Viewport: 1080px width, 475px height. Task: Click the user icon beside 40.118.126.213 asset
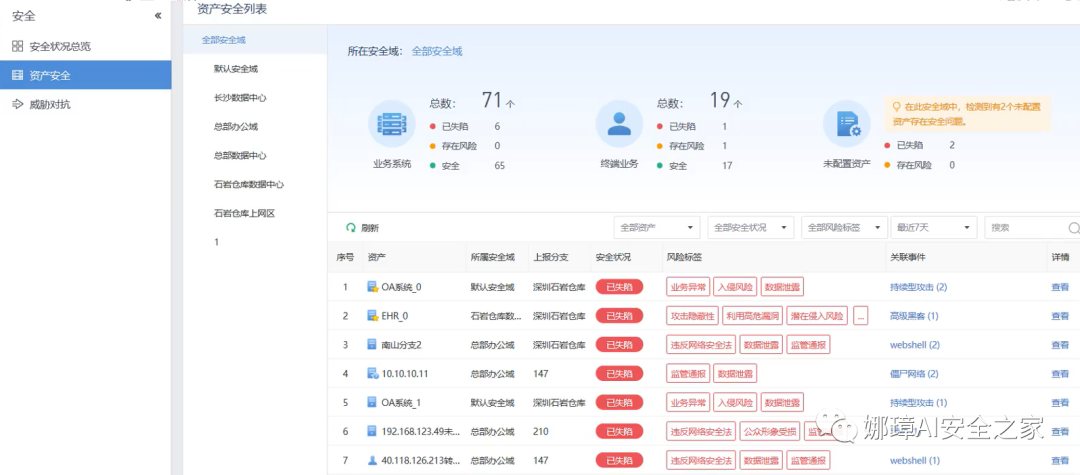coord(373,461)
